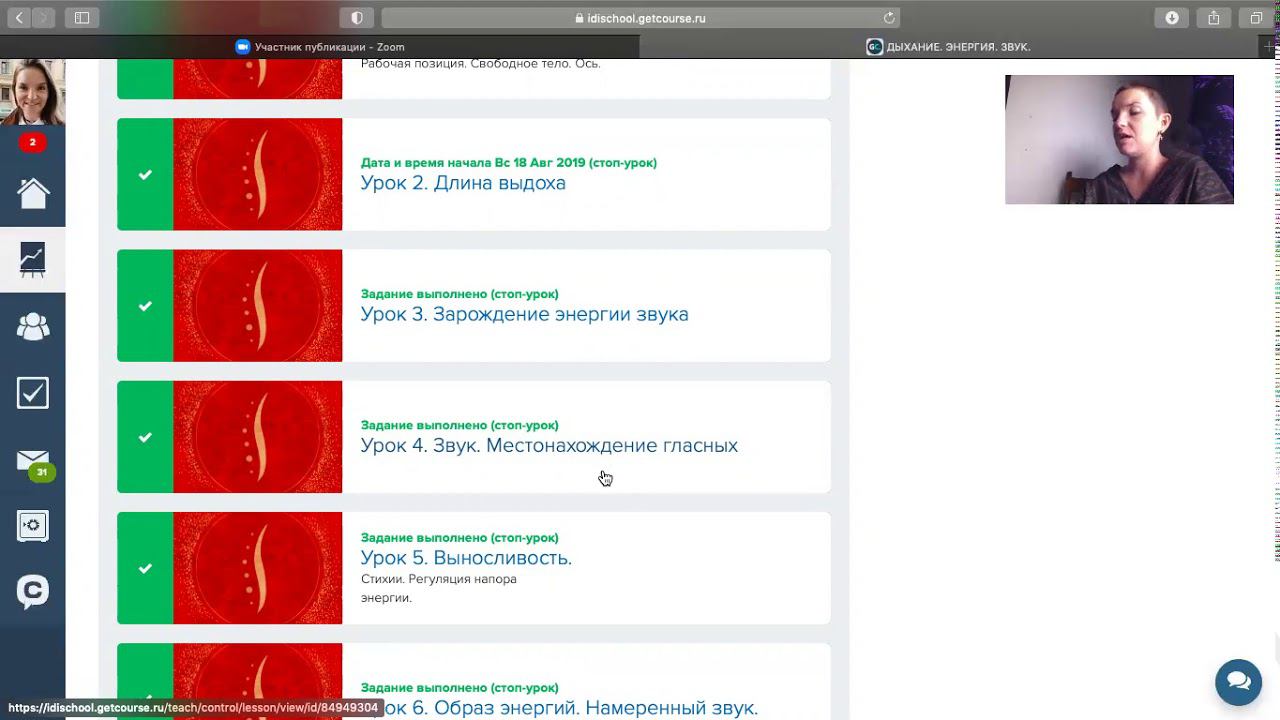Click the text "Дата и время начала Вс 18 Авг 2019 (стоп-урок)"
1280x720 pixels.
pos(509,163)
